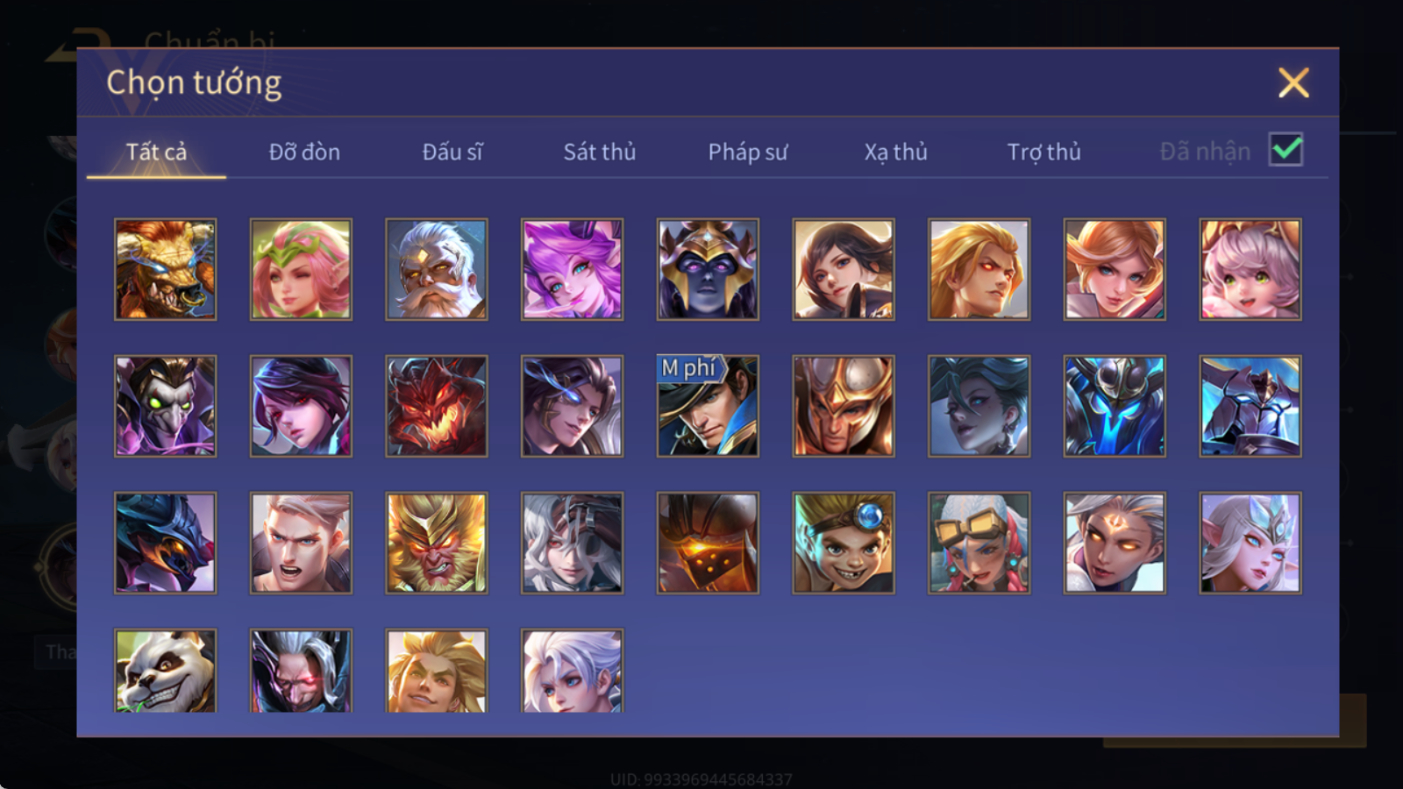Select the golden bull beast hero portrait

point(165,270)
